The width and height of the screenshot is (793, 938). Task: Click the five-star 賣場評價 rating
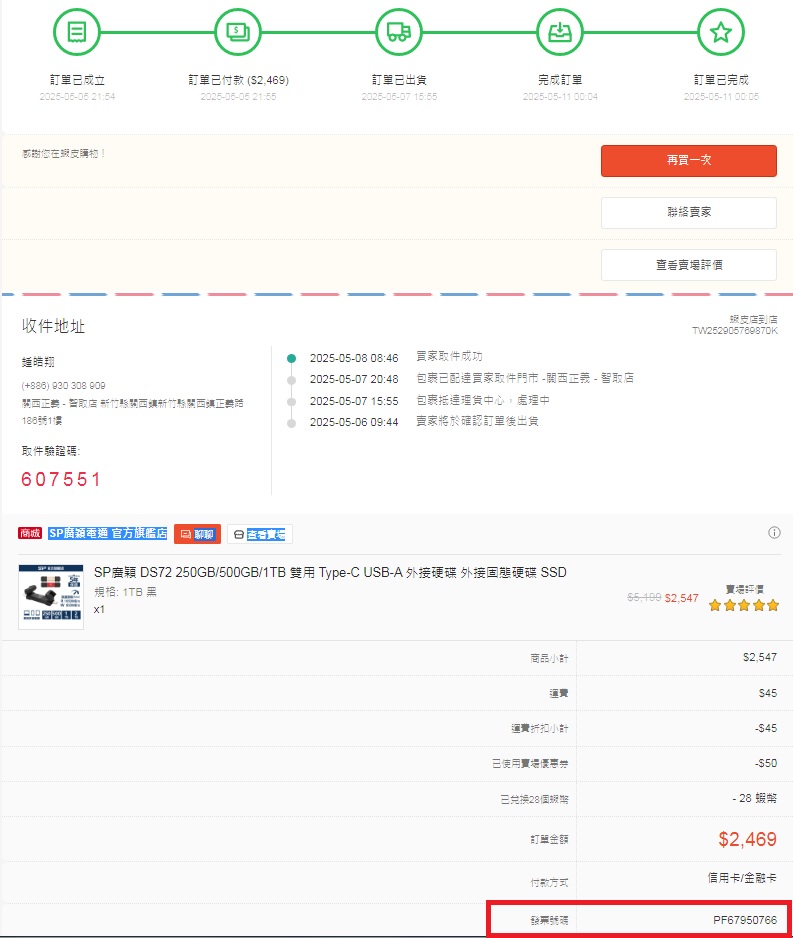744,605
